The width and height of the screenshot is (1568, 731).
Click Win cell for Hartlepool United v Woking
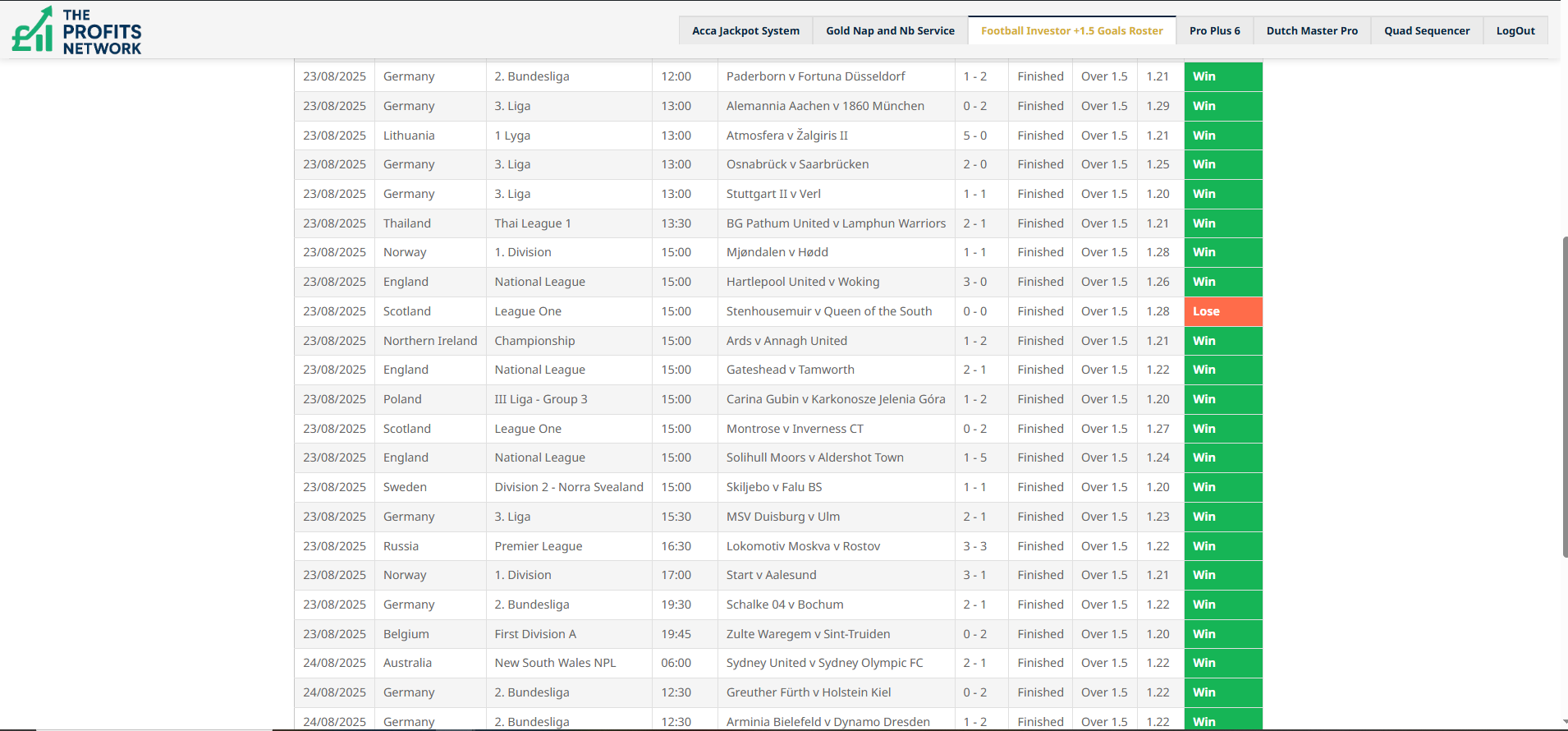point(1222,283)
